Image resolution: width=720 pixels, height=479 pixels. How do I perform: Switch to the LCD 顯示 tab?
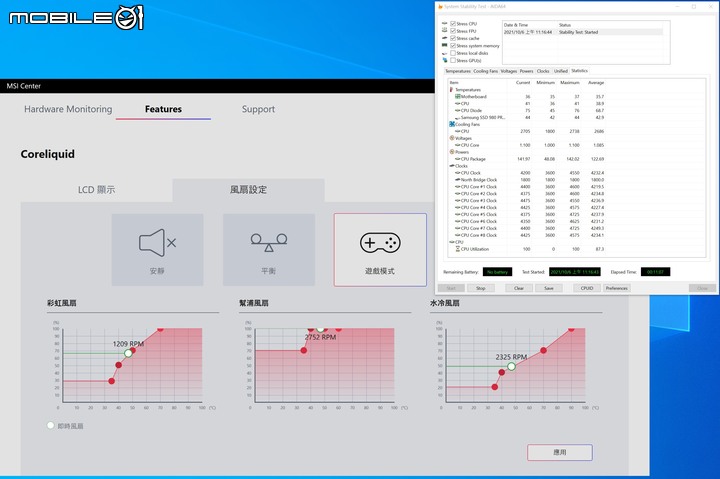click(x=96, y=190)
